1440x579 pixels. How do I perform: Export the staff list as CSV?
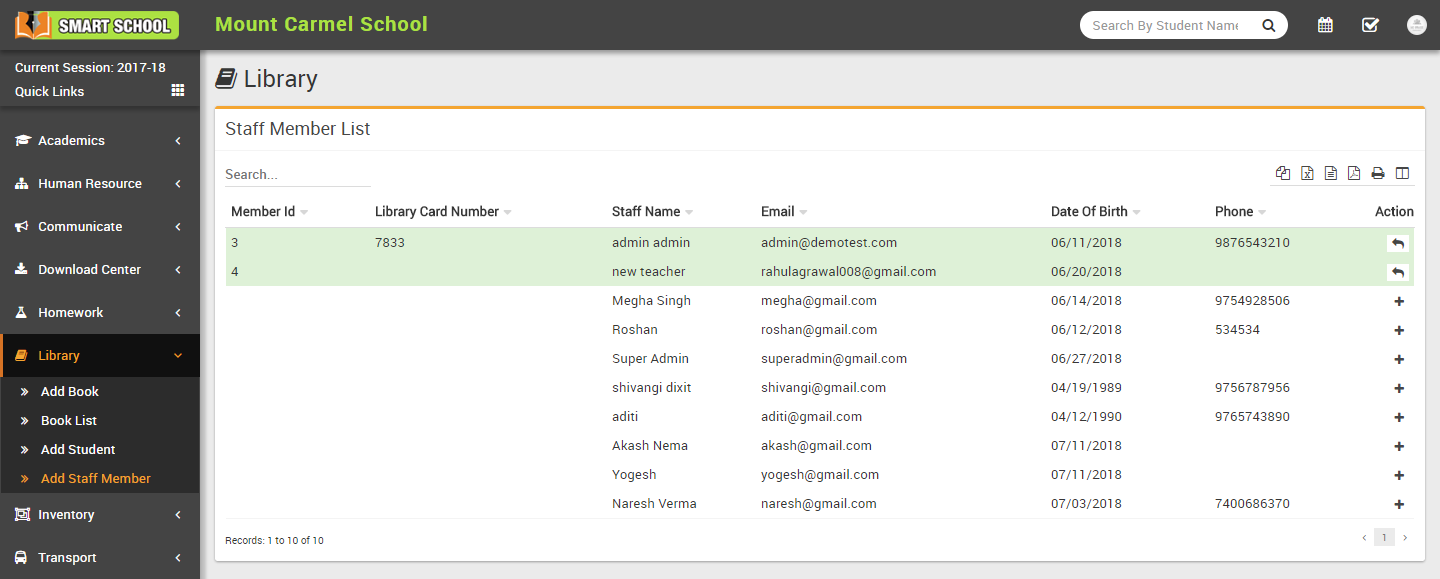(x=1331, y=173)
